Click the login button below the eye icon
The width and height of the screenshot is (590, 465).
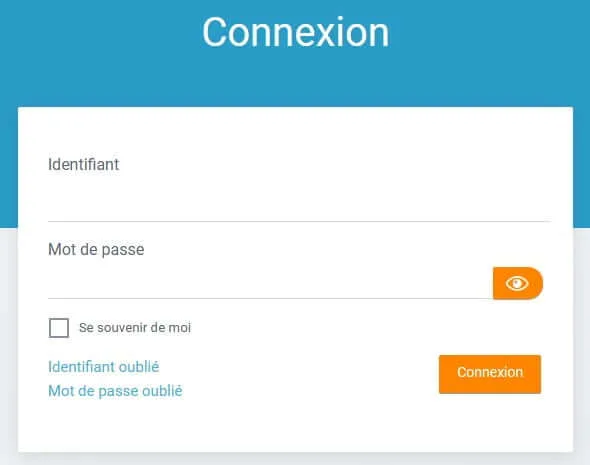pos(490,374)
